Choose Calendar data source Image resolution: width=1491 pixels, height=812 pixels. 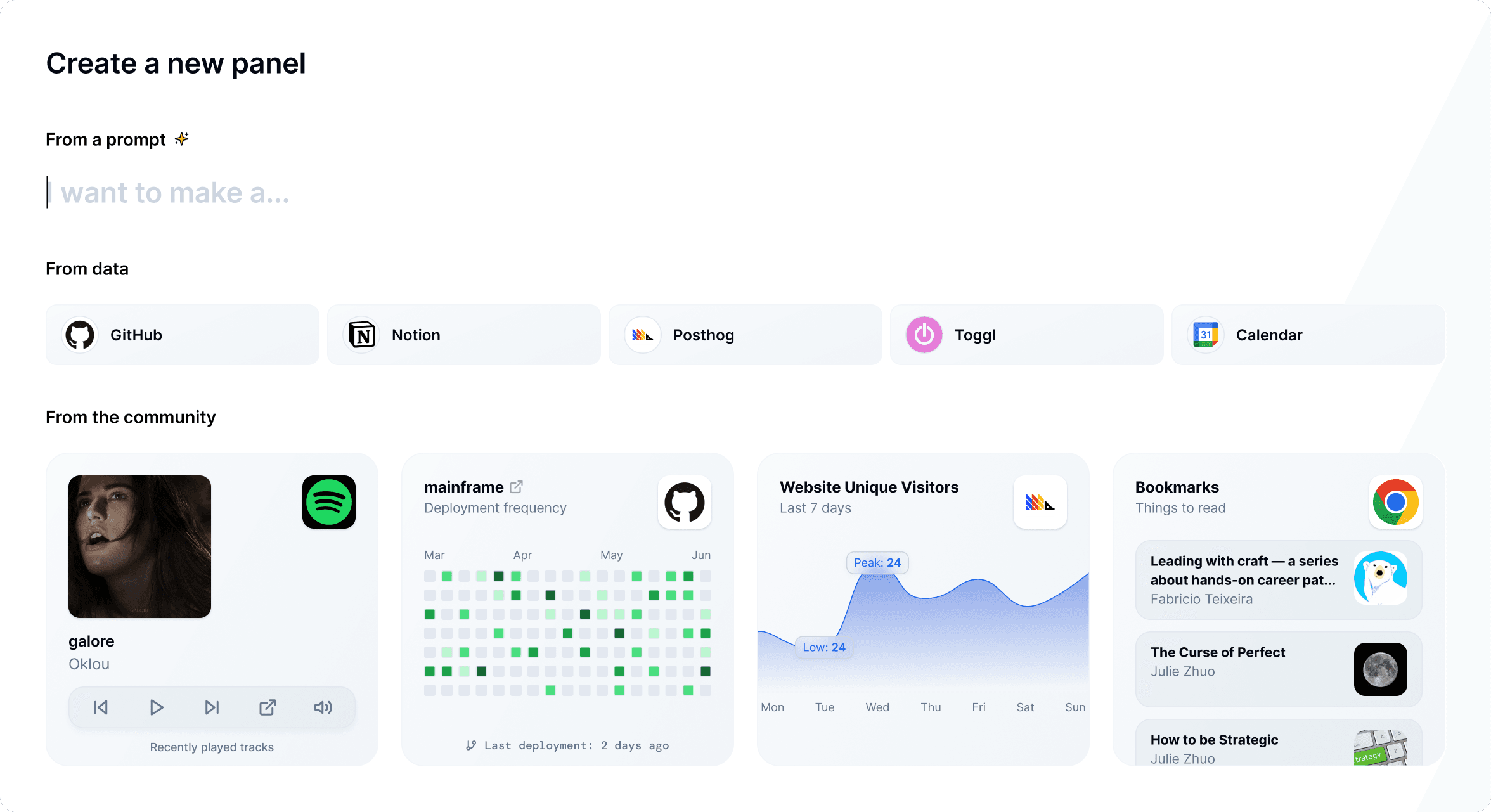point(1308,335)
